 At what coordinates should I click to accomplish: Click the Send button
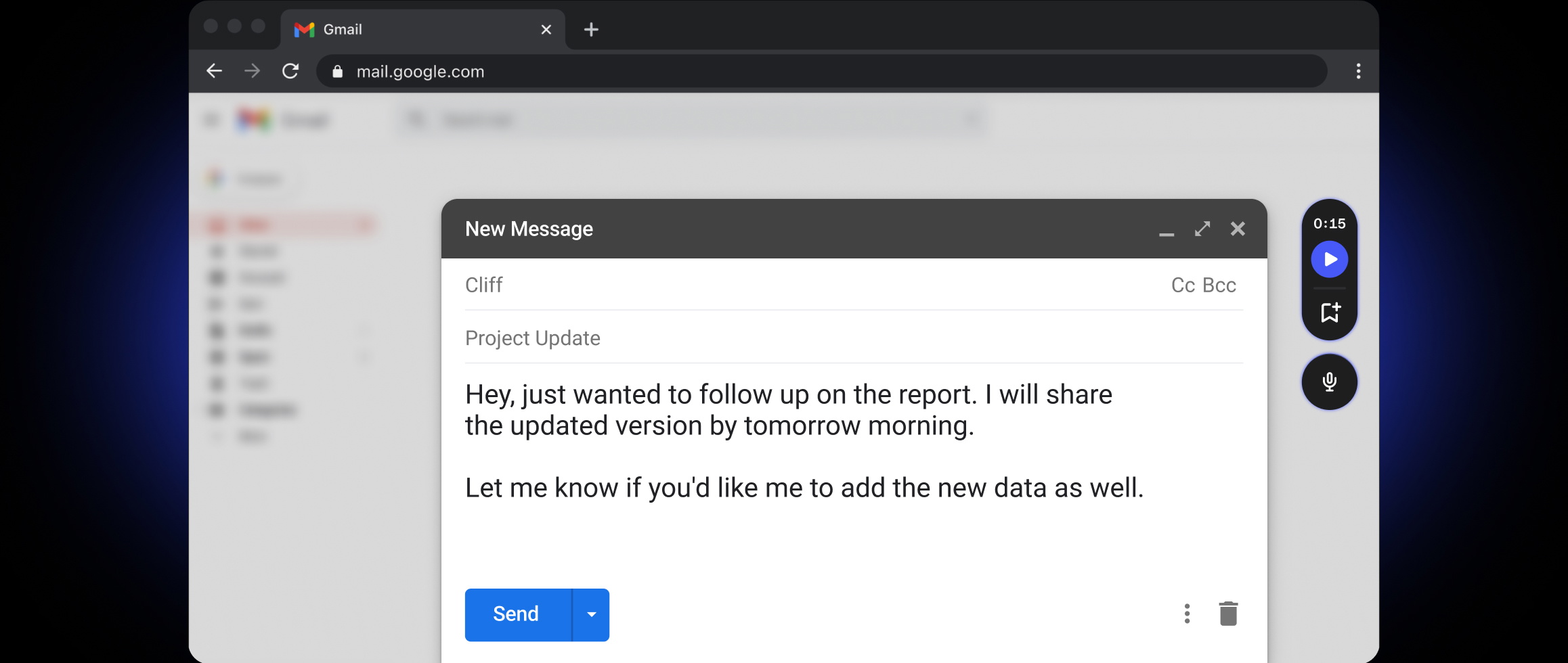point(517,614)
